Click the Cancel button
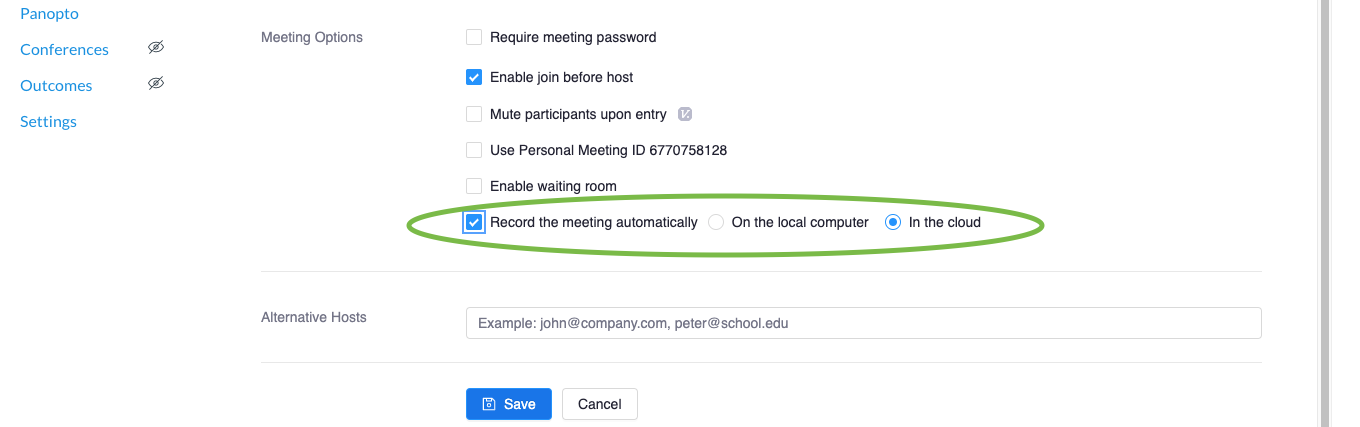The image size is (1360, 427). [600, 404]
